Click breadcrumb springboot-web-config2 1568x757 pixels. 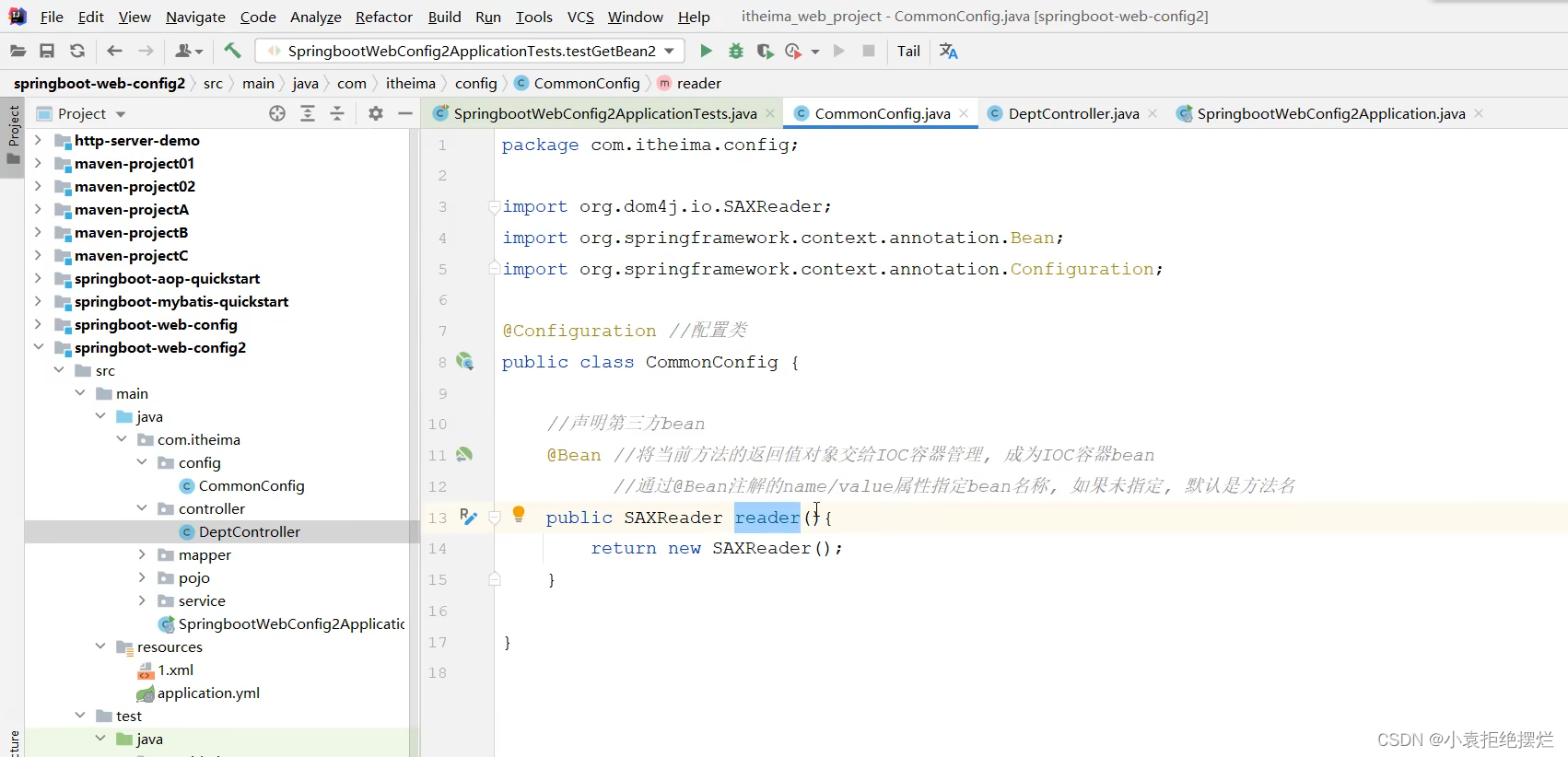(x=99, y=83)
